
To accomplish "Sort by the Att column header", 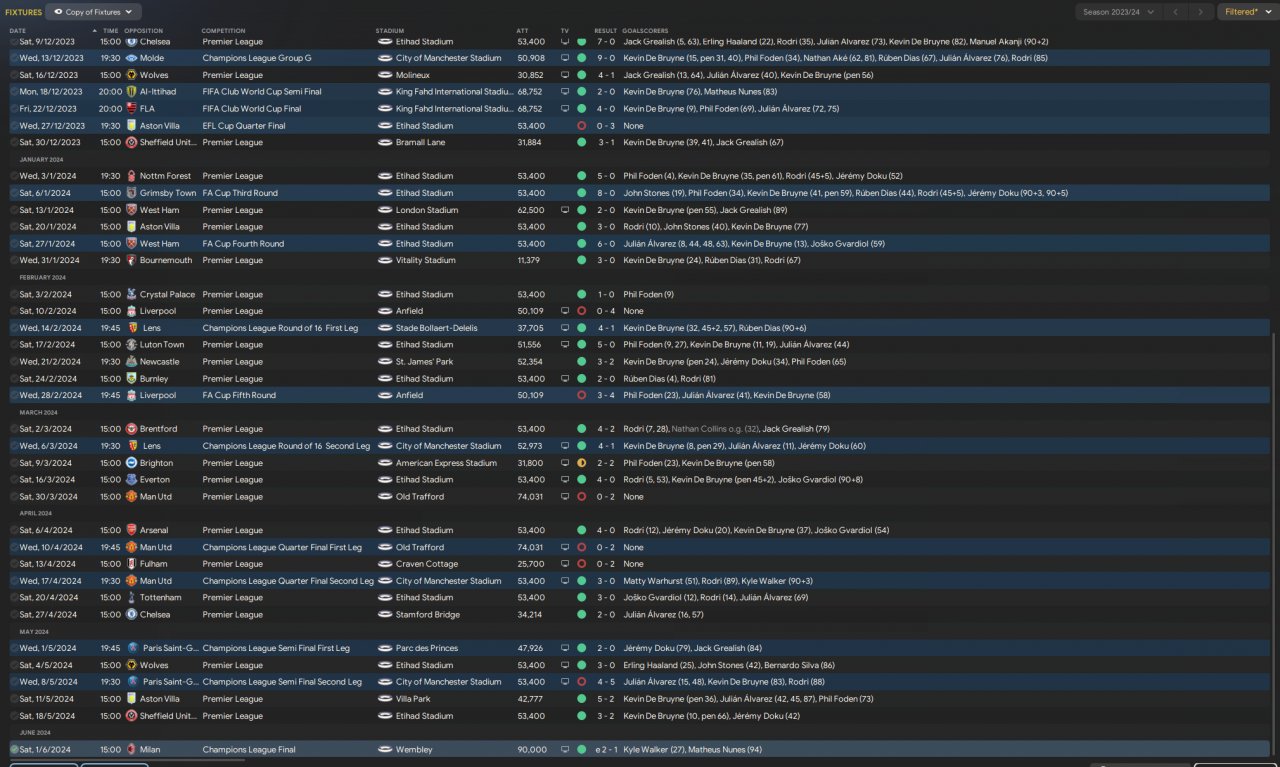I will [x=523, y=31].
